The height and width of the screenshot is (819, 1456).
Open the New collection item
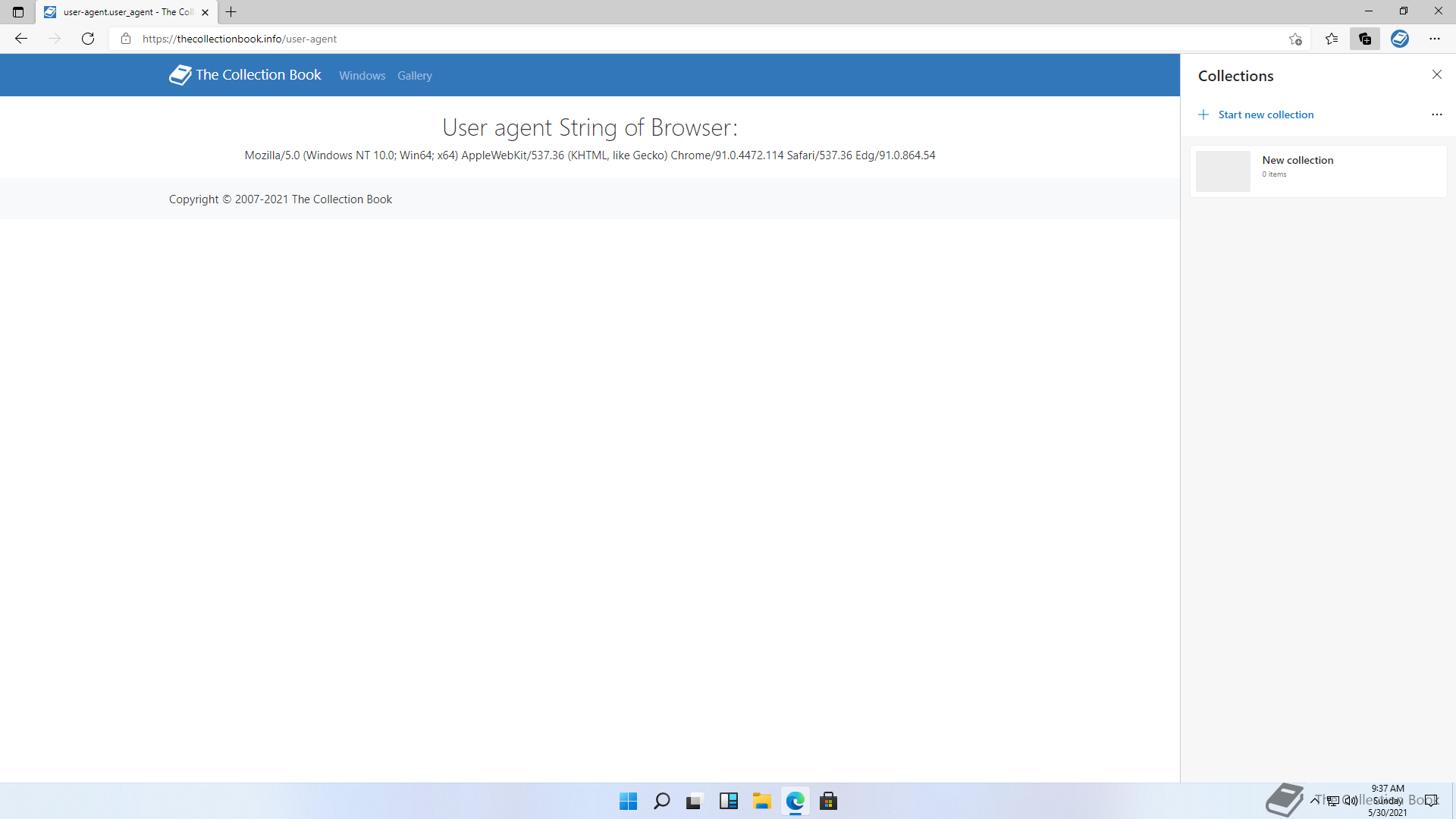(1319, 171)
